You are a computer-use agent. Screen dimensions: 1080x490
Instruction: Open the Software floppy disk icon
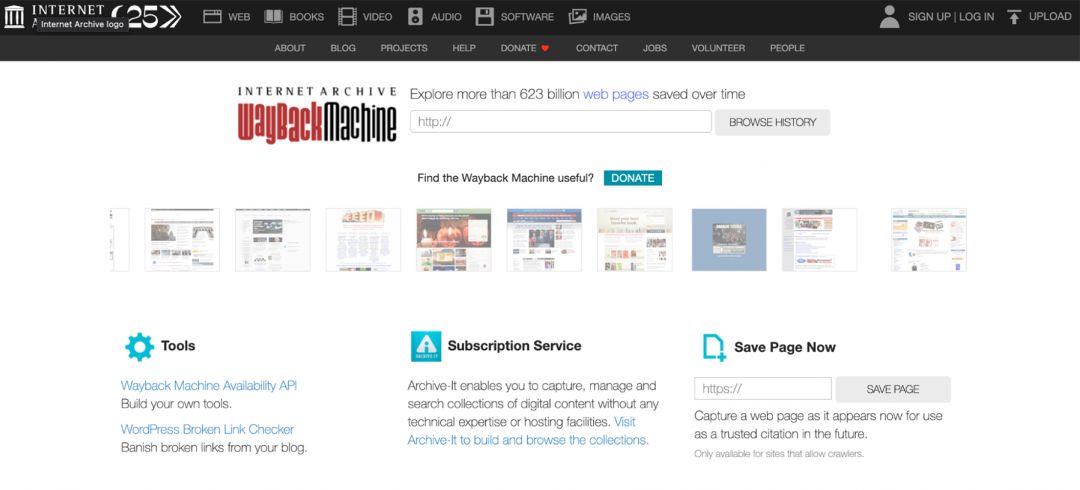point(485,17)
